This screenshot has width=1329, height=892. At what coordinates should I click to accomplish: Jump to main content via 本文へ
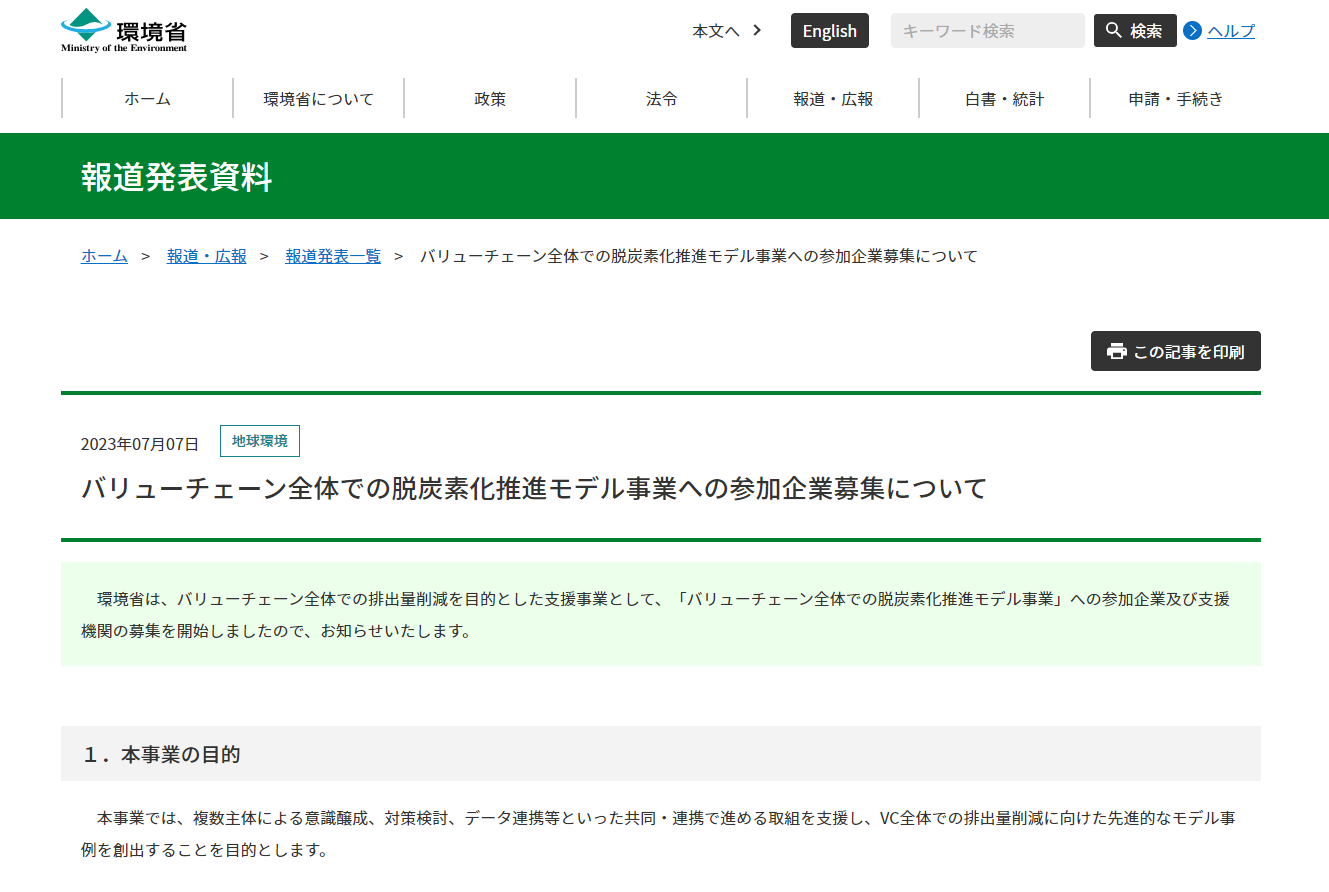(716, 30)
